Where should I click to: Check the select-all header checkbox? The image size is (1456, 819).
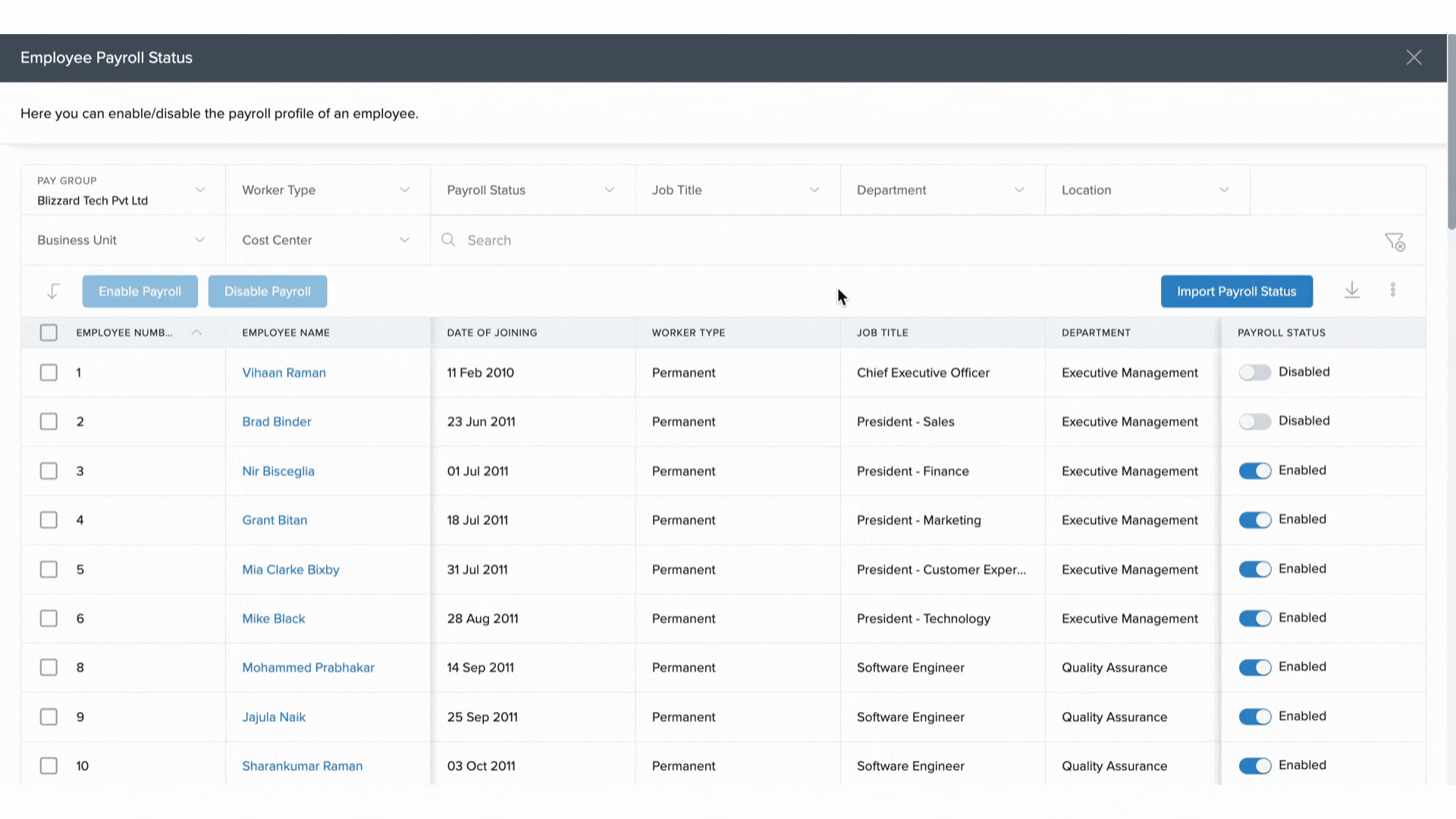[x=49, y=333]
